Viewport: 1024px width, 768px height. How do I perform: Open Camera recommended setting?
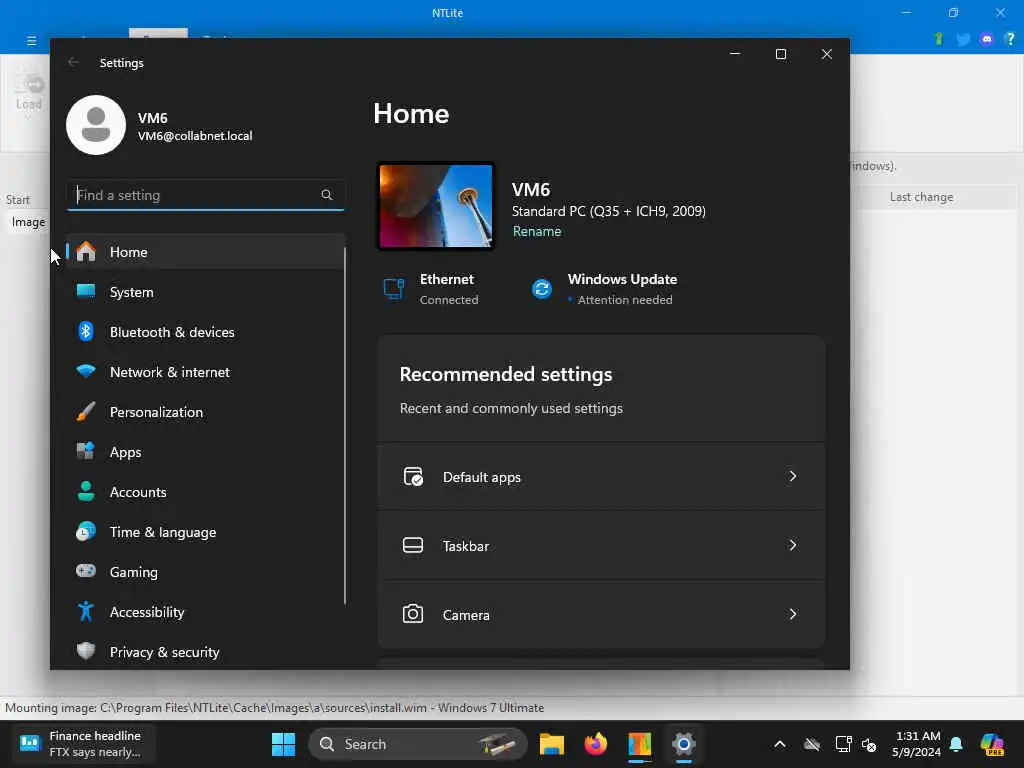(601, 614)
